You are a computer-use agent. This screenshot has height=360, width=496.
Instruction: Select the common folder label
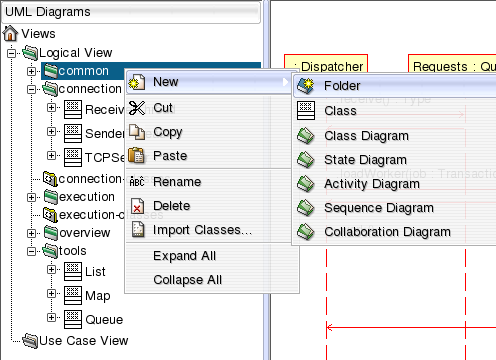click(x=84, y=71)
